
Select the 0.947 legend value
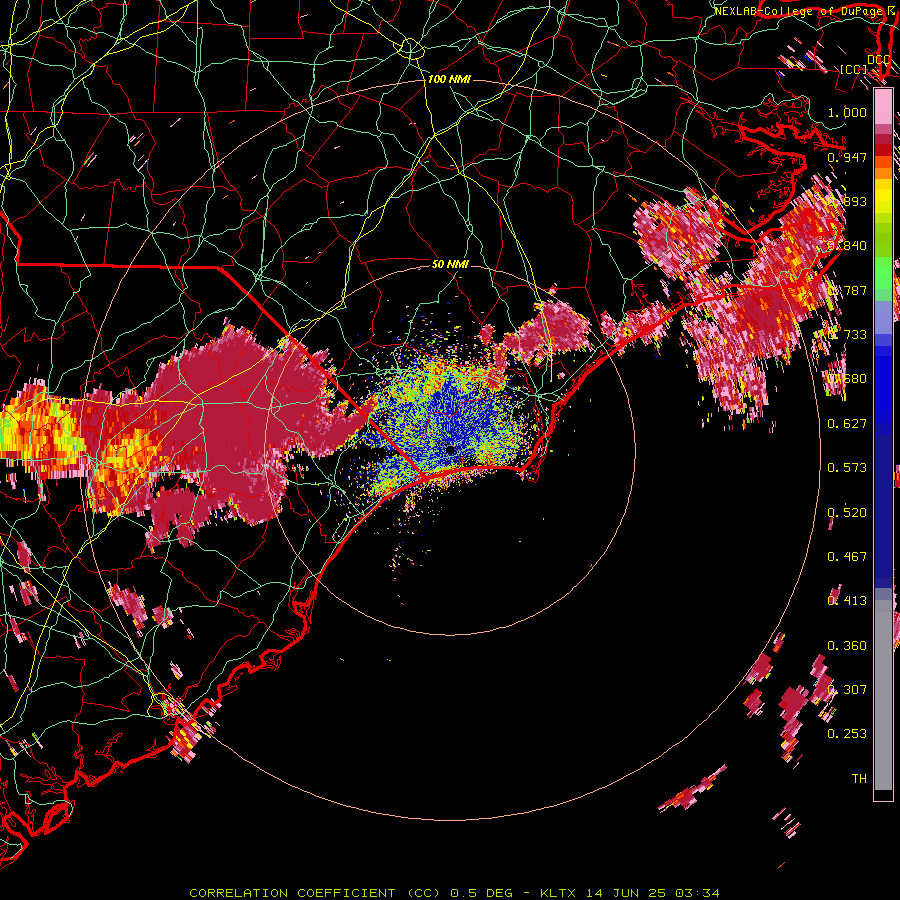(847, 157)
